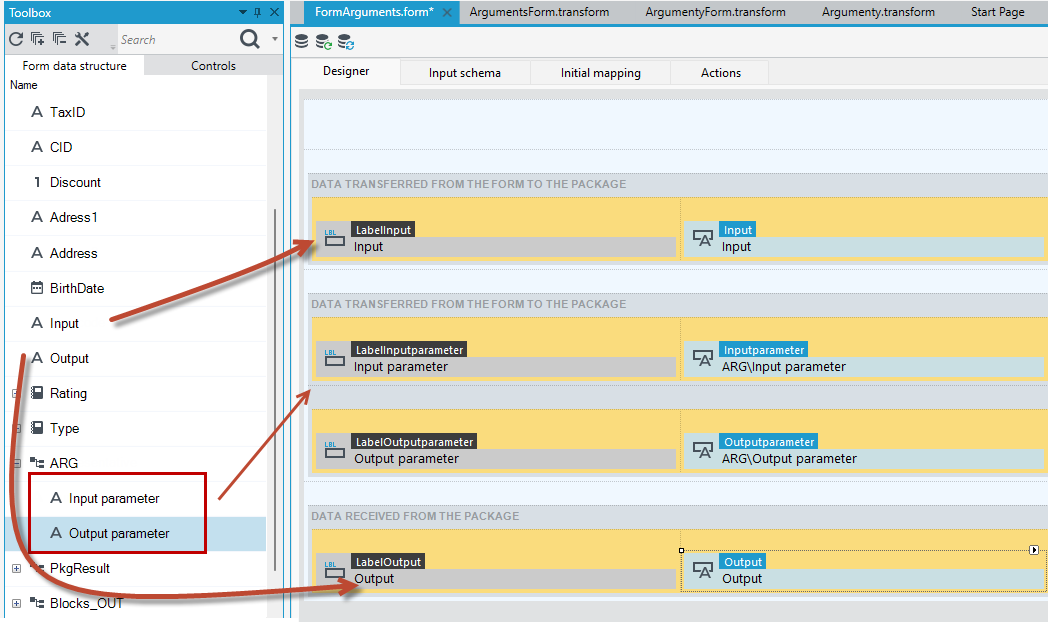Collapse the ARG tree node
The width and height of the screenshot is (1048, 622).
17,463
